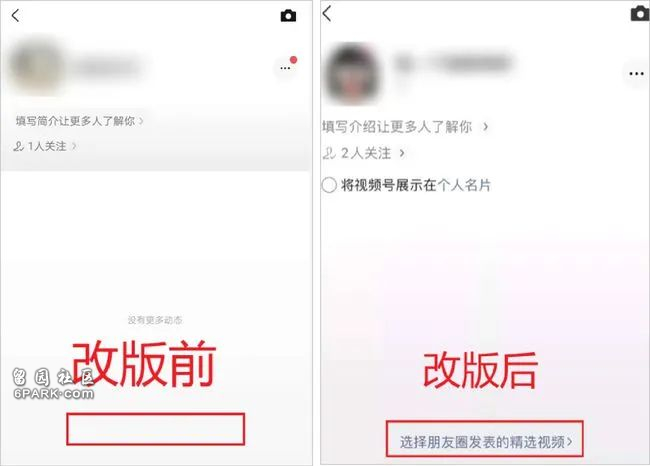Tap the back arrow in left screen

(15, 16)
